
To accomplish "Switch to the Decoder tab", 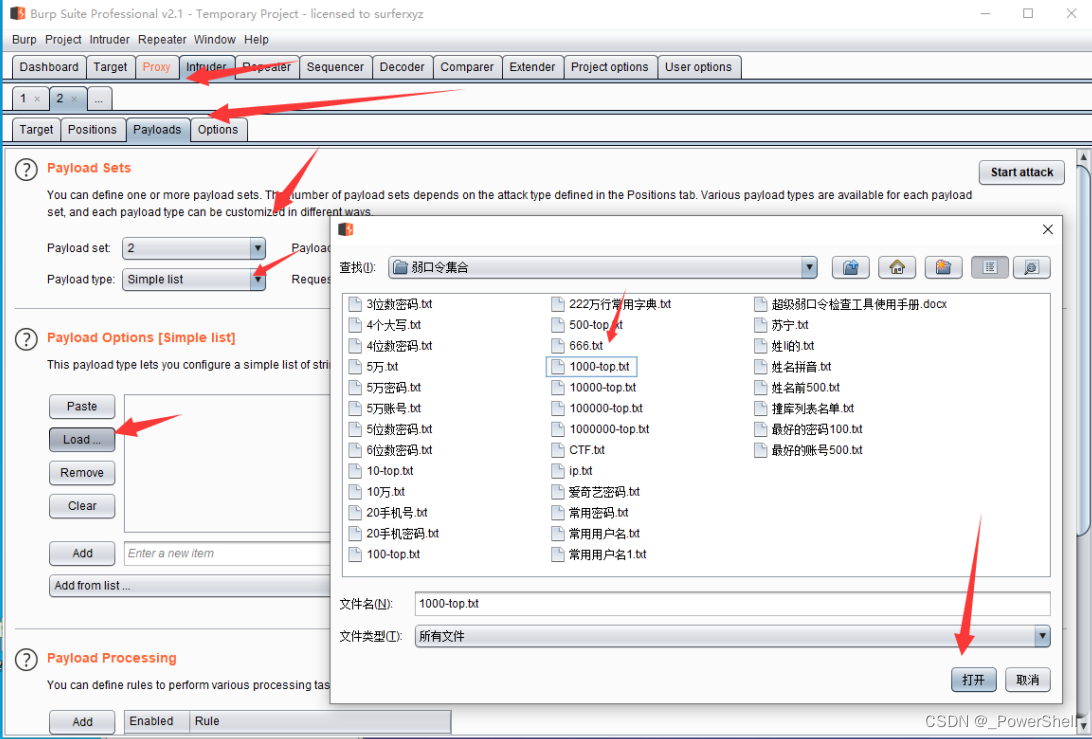I will pyautogui.click(x=402, y=67).
